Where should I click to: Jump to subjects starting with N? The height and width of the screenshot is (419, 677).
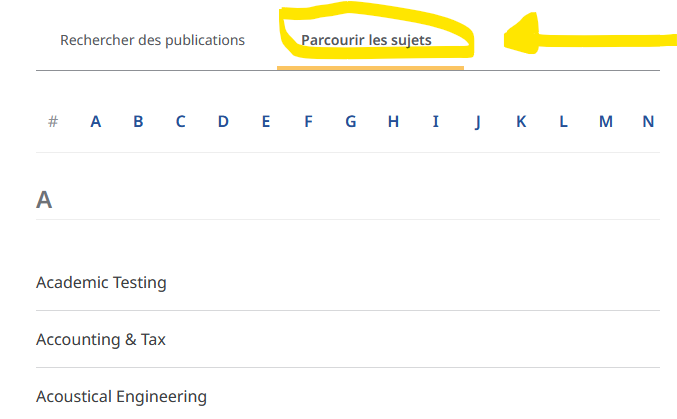click(648, 122)
